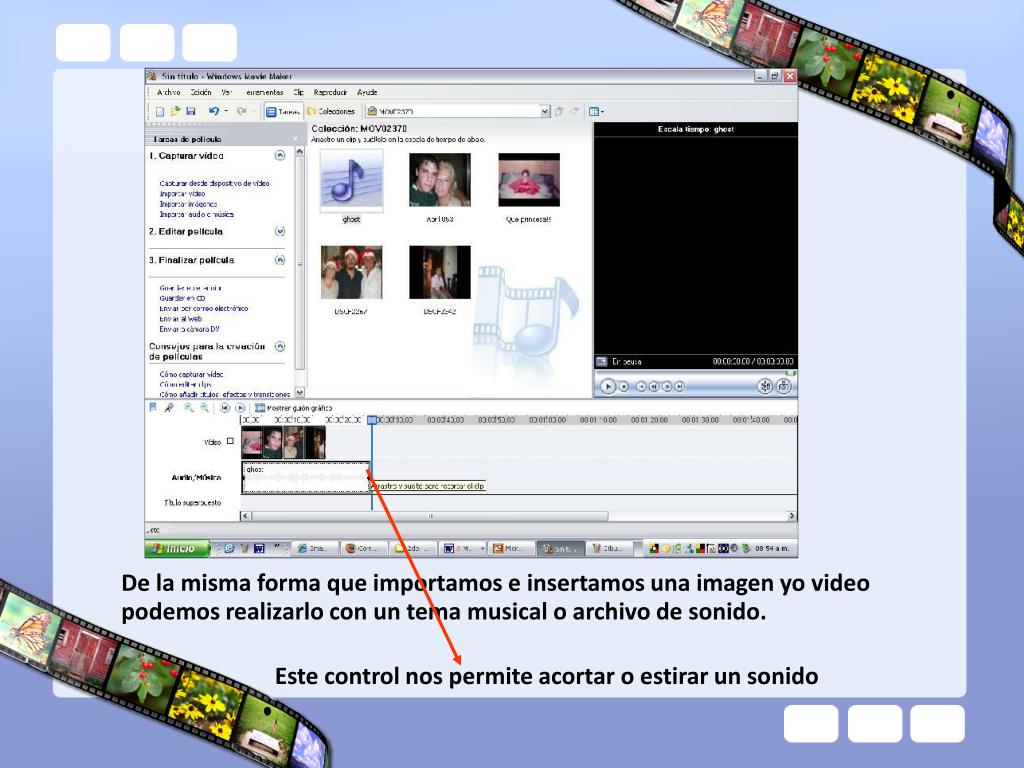
Task: Click Enviar a cámara DV link
Action: tap(189, 329)
